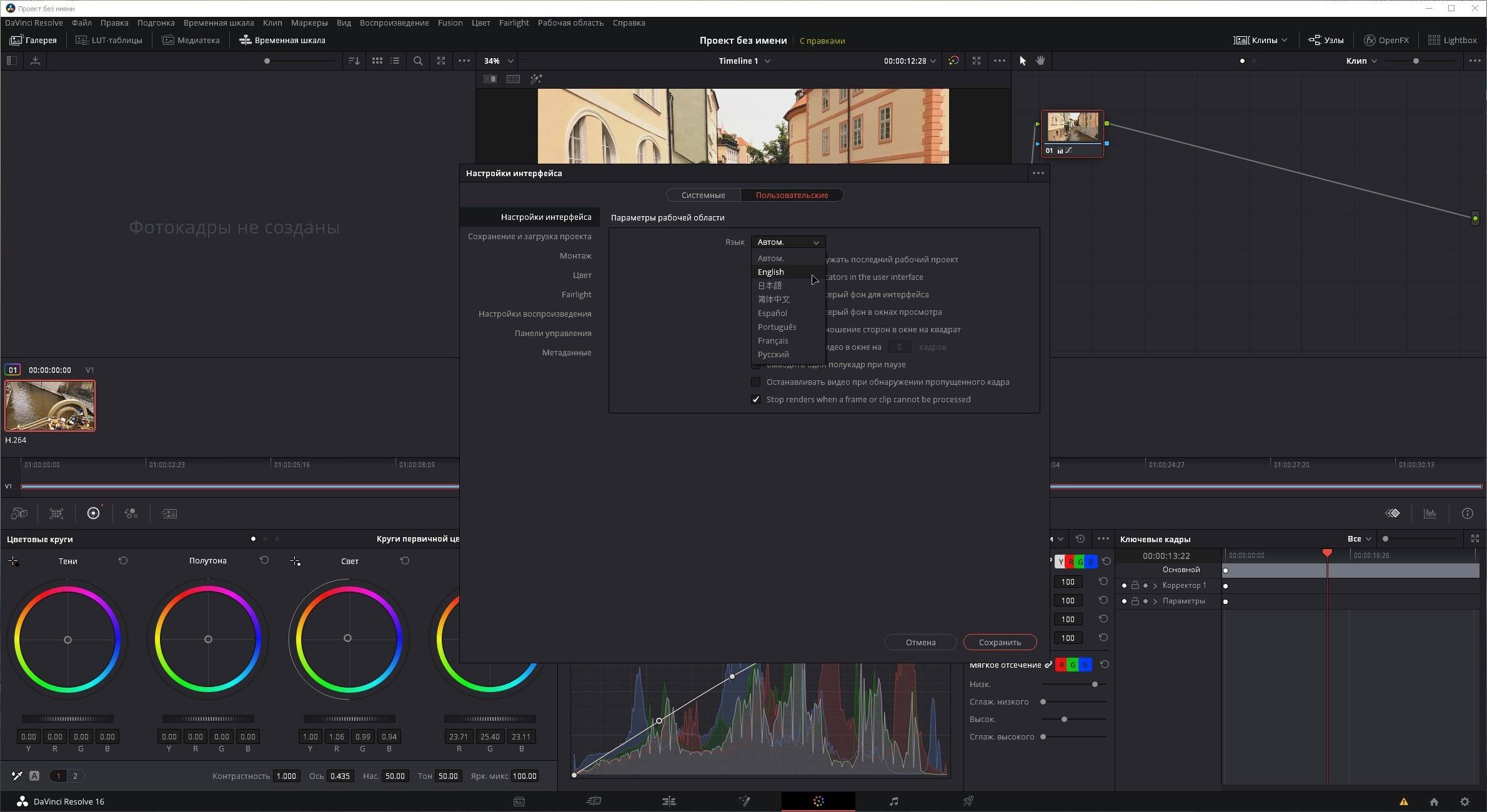Uncheck 'Stop renders when a frame or clip cannot be processed'

tap(755, 399)
